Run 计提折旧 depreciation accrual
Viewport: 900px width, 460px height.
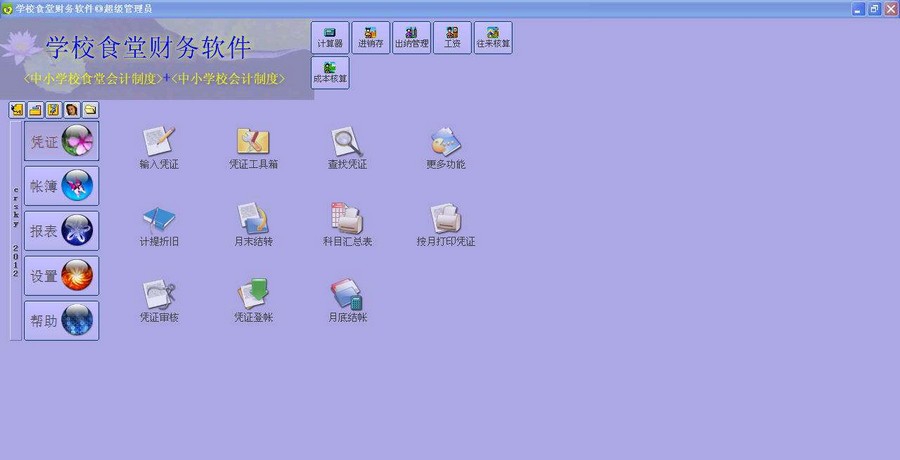(x=159, y=226)
